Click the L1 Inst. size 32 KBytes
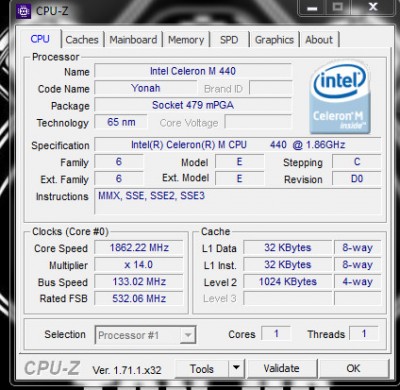The height and width of the screenshot is (390, 400). pos(288,265)
